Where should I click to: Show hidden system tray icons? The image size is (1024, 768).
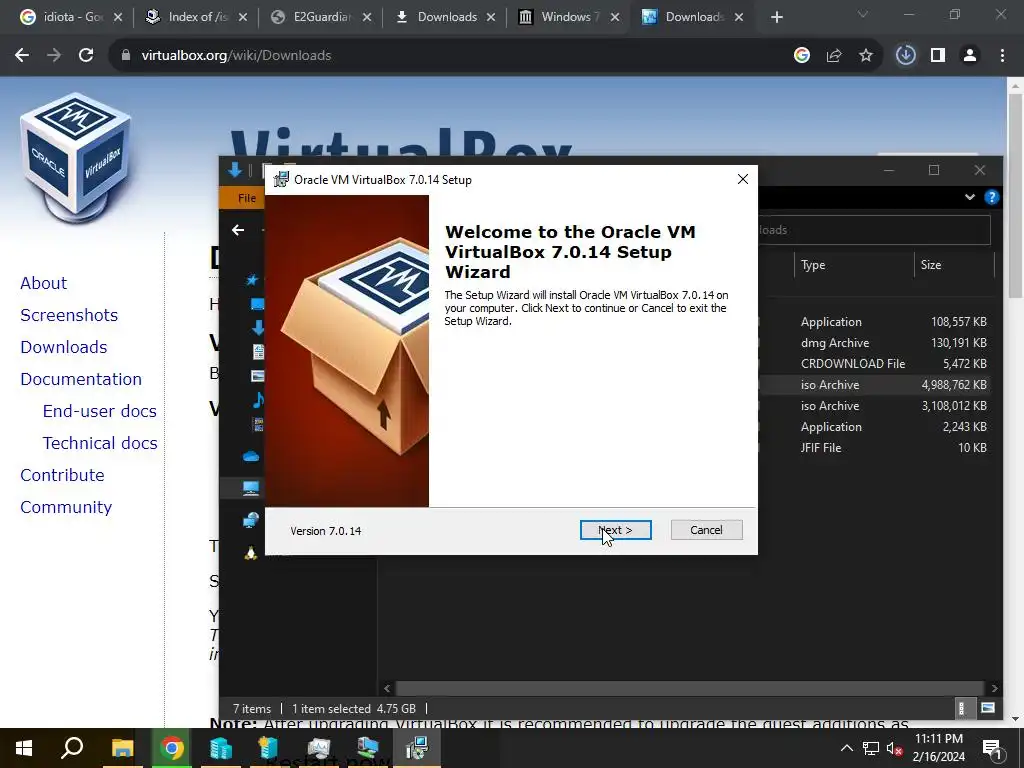846,748
